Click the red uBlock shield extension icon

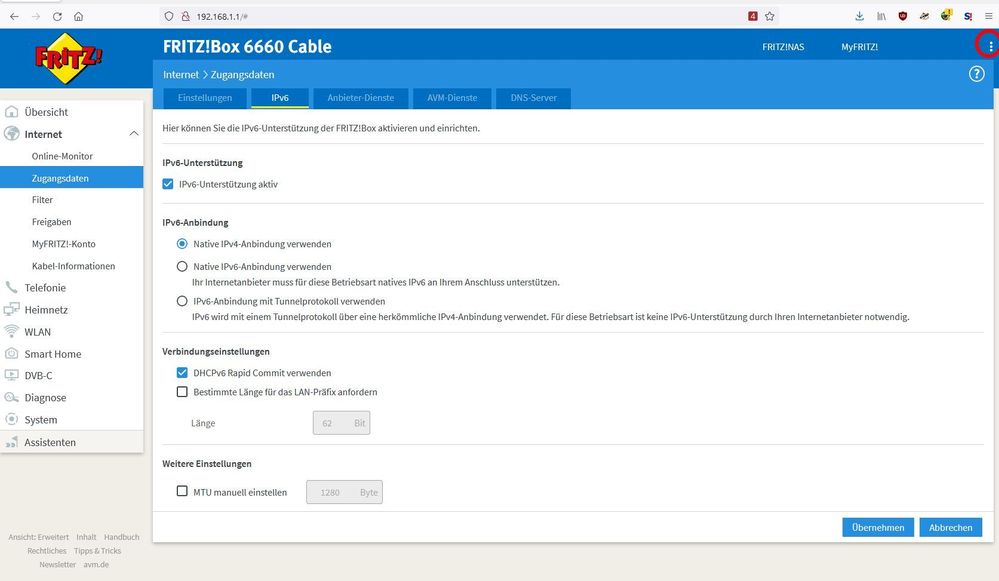coord(903,17)
